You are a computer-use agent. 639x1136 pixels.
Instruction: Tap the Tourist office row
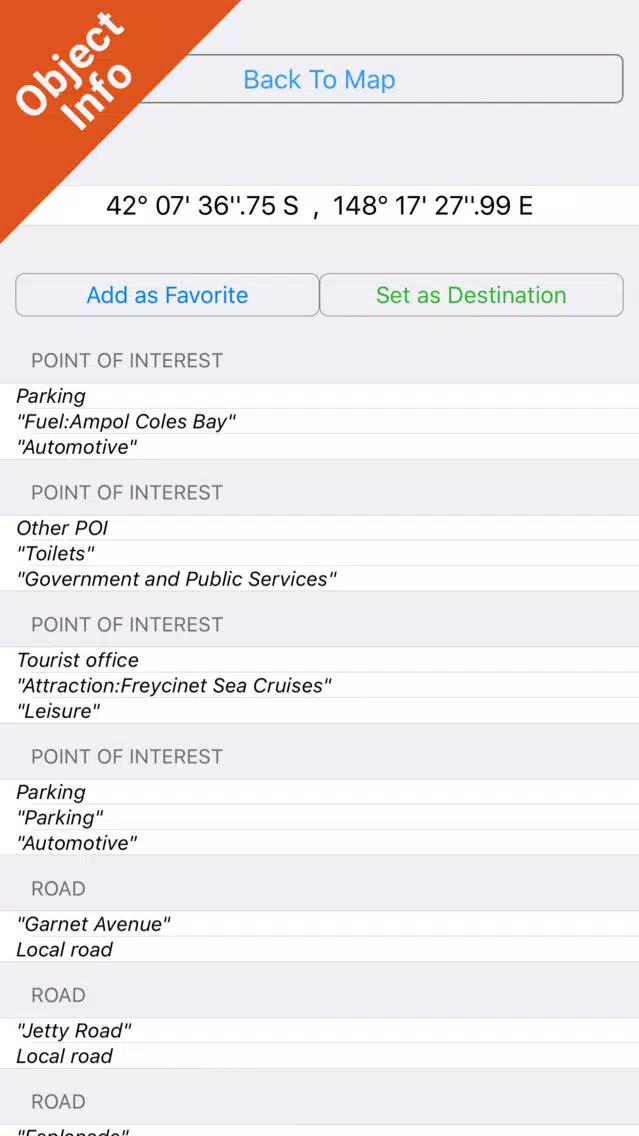[x=320, y=660]
